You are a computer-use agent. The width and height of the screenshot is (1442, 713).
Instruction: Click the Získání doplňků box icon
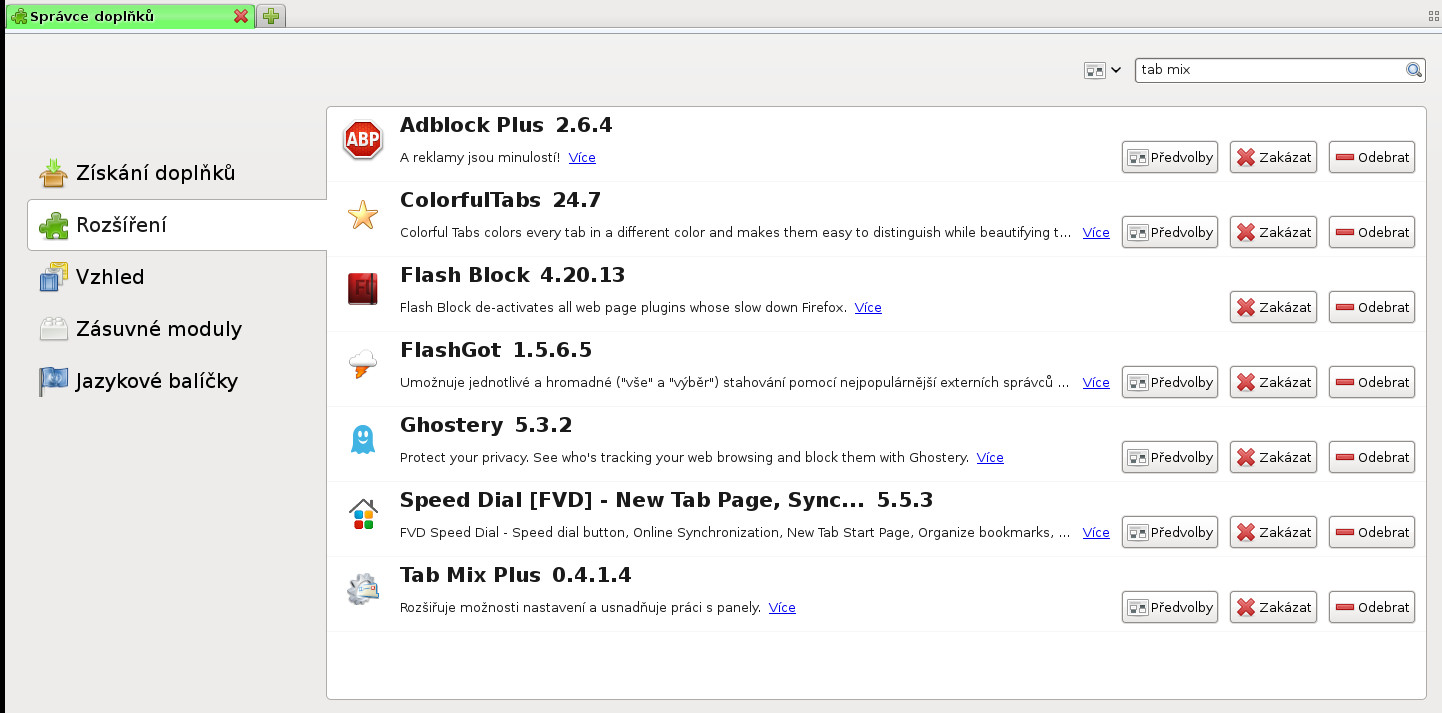coord(53,173)
